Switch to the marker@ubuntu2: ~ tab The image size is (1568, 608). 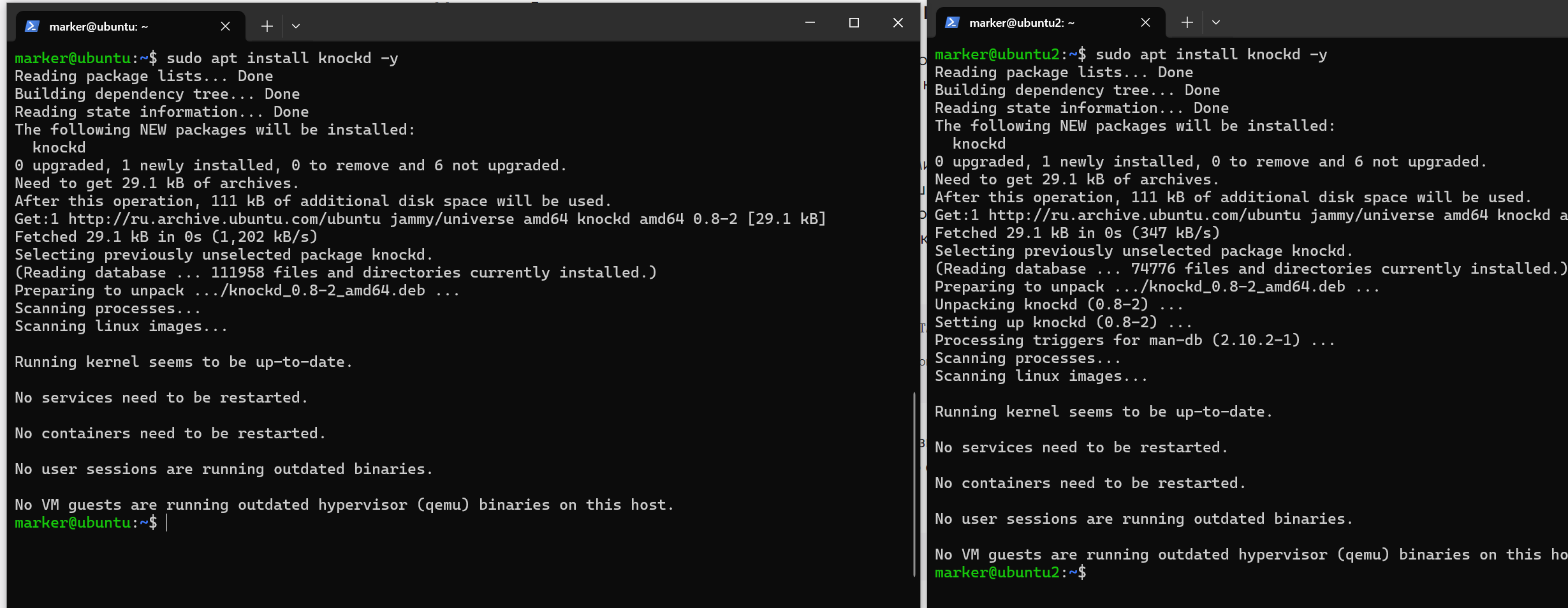[1022, 22]
